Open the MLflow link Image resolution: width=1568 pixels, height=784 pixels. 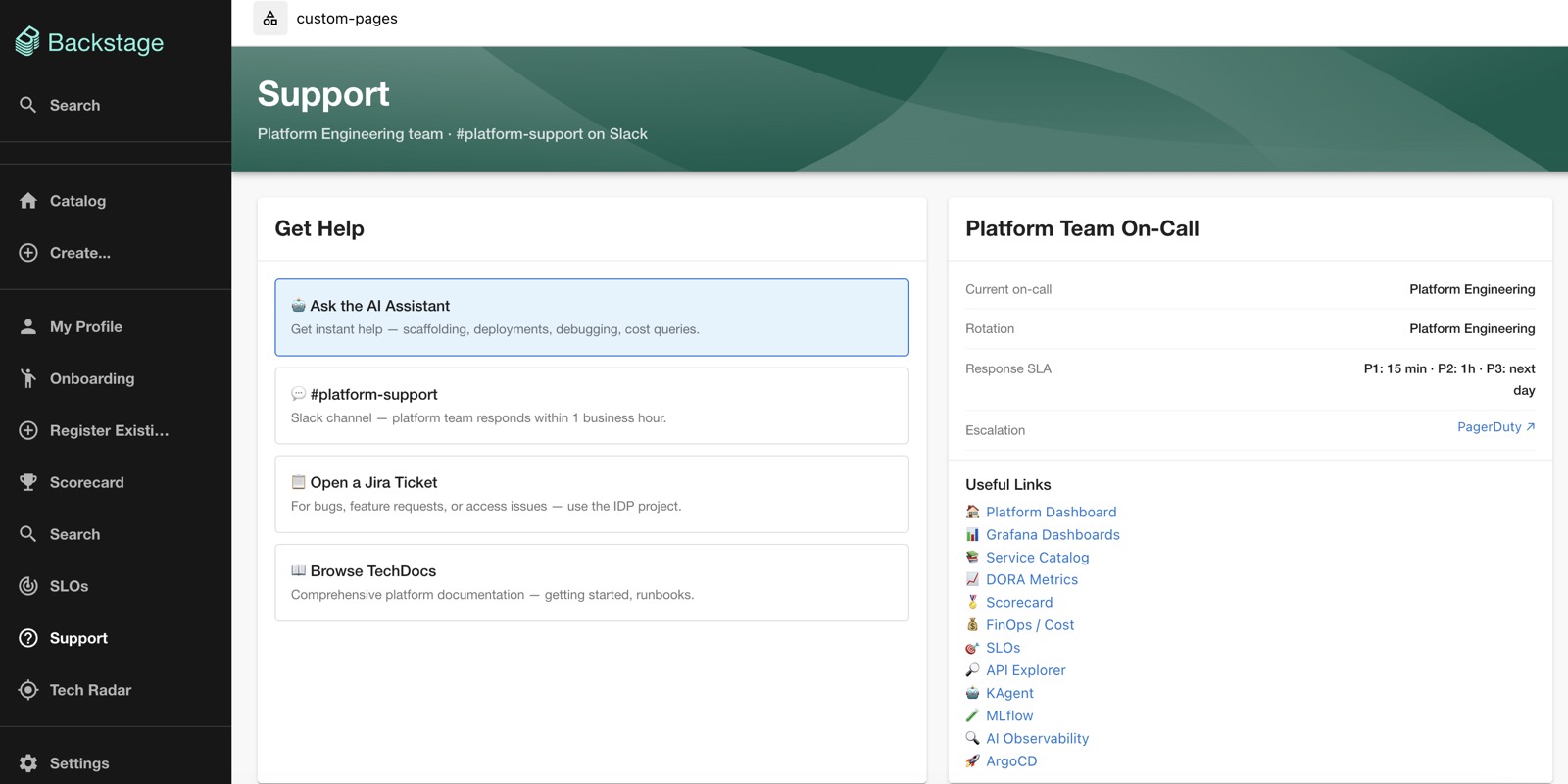1009,715
